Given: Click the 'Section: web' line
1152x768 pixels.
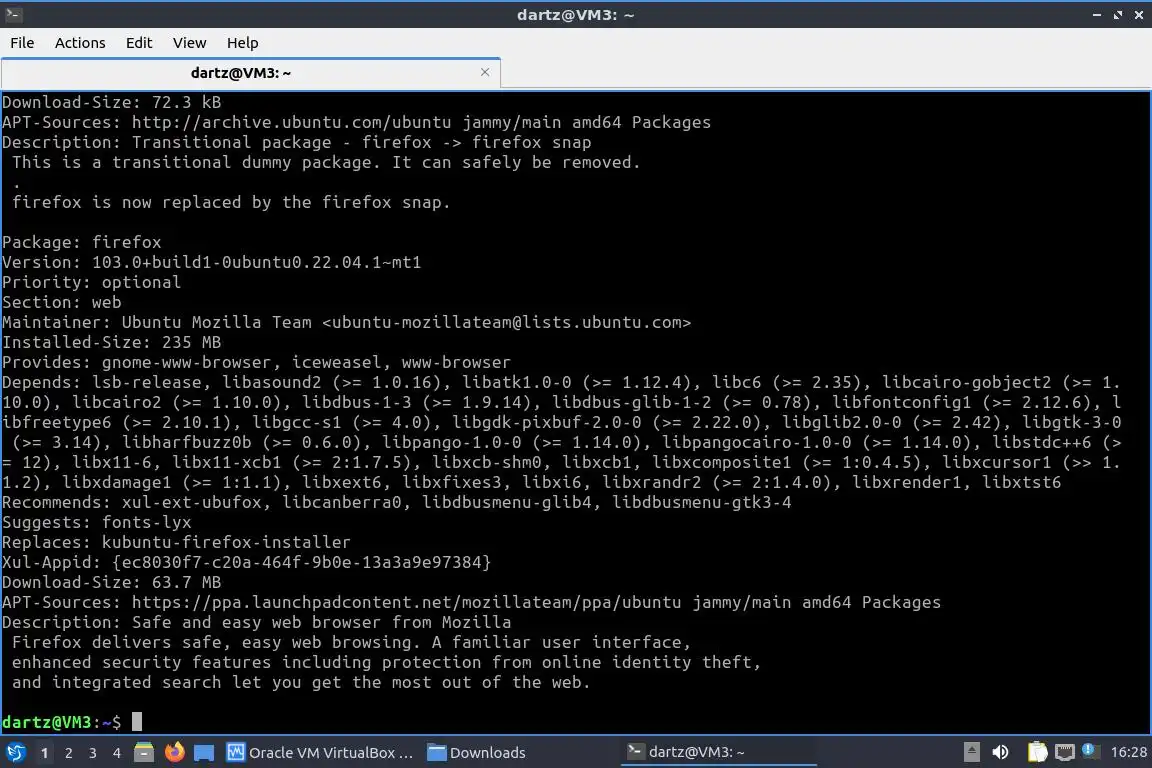Looking at the screenshot, I should coord(62,302).
